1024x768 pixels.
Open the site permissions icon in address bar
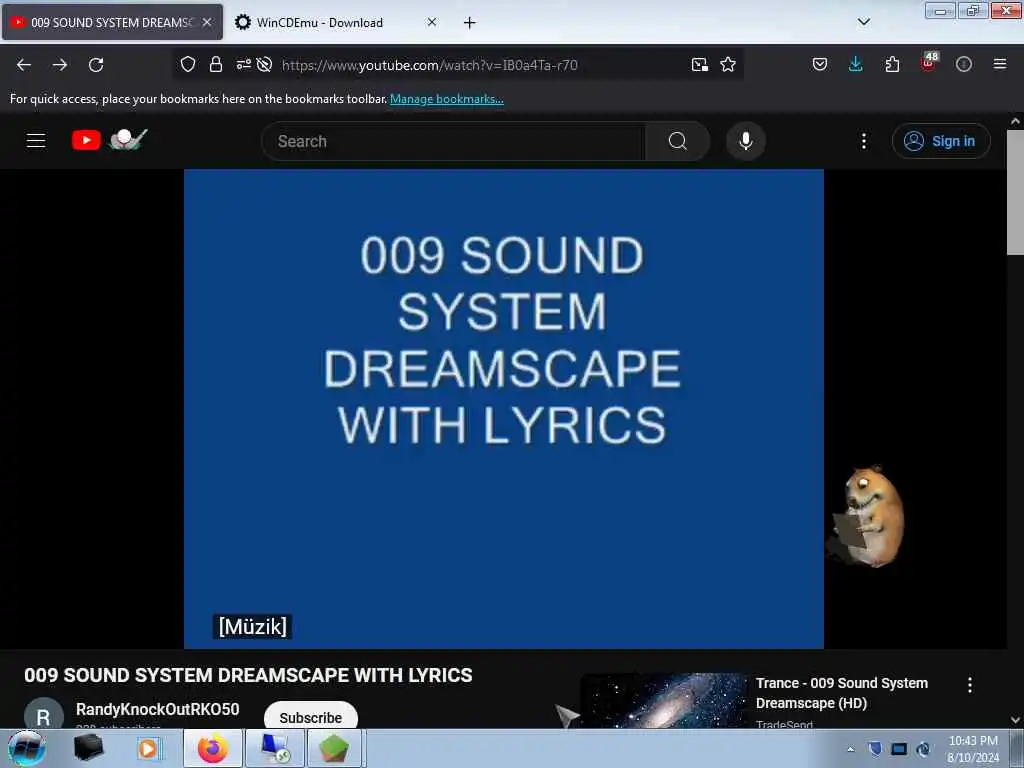(x=244, y=64)
